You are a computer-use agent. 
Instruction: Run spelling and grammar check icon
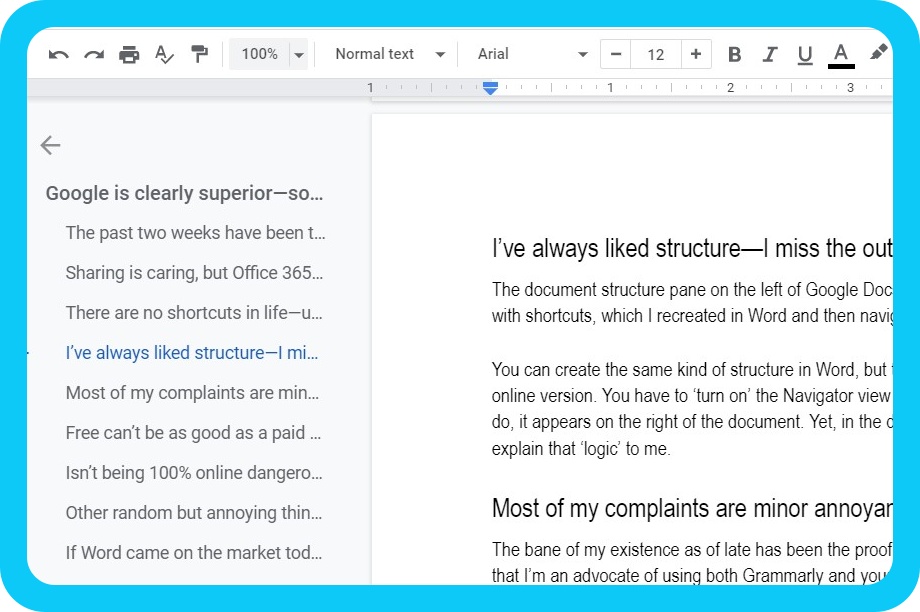tap(164, 55)
